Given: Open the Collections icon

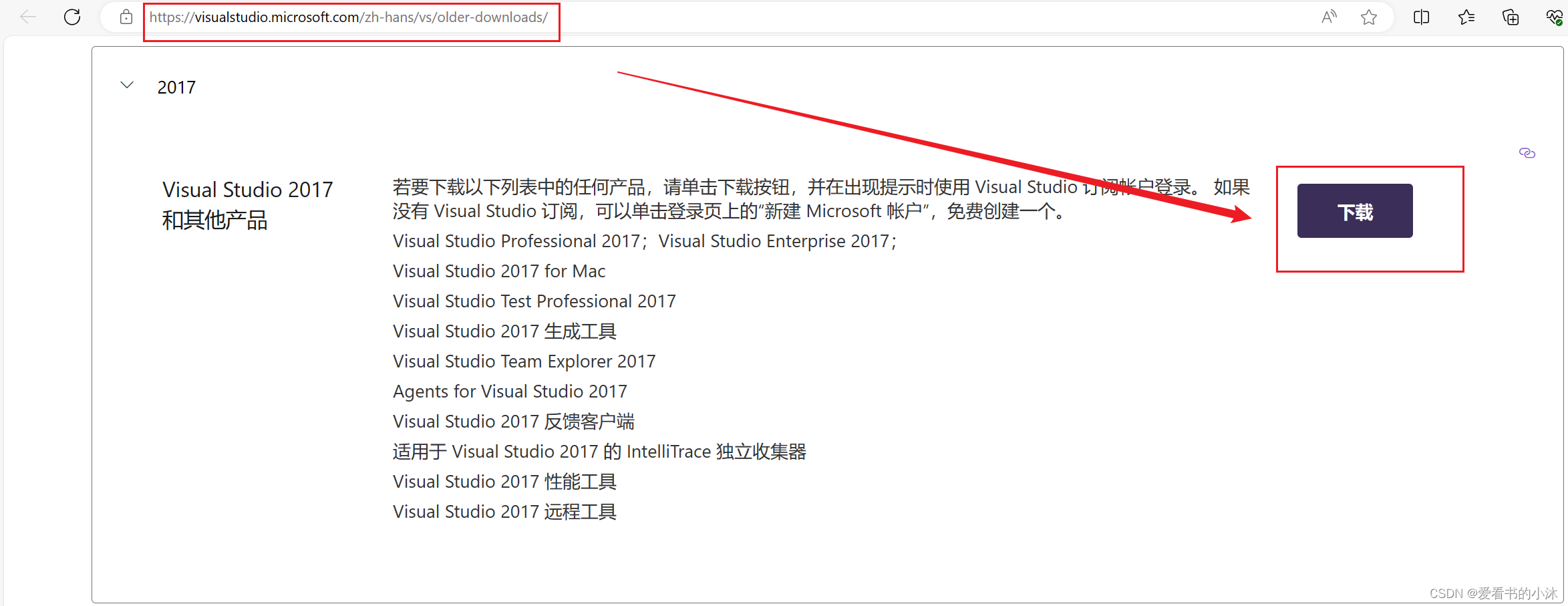Looking at the screenshot, I should click(x=1511, y=17).
